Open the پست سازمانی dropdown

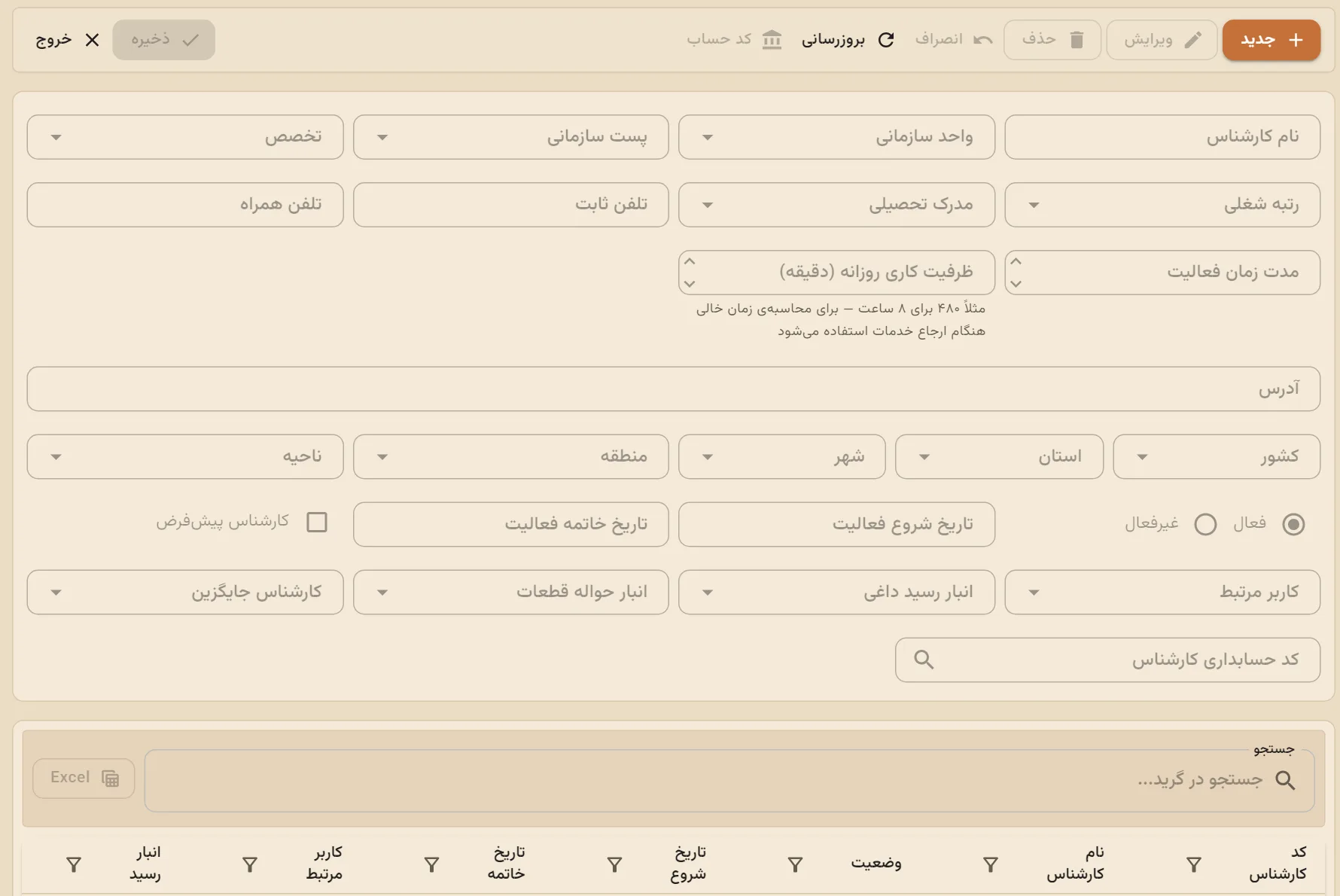[511, 137]
